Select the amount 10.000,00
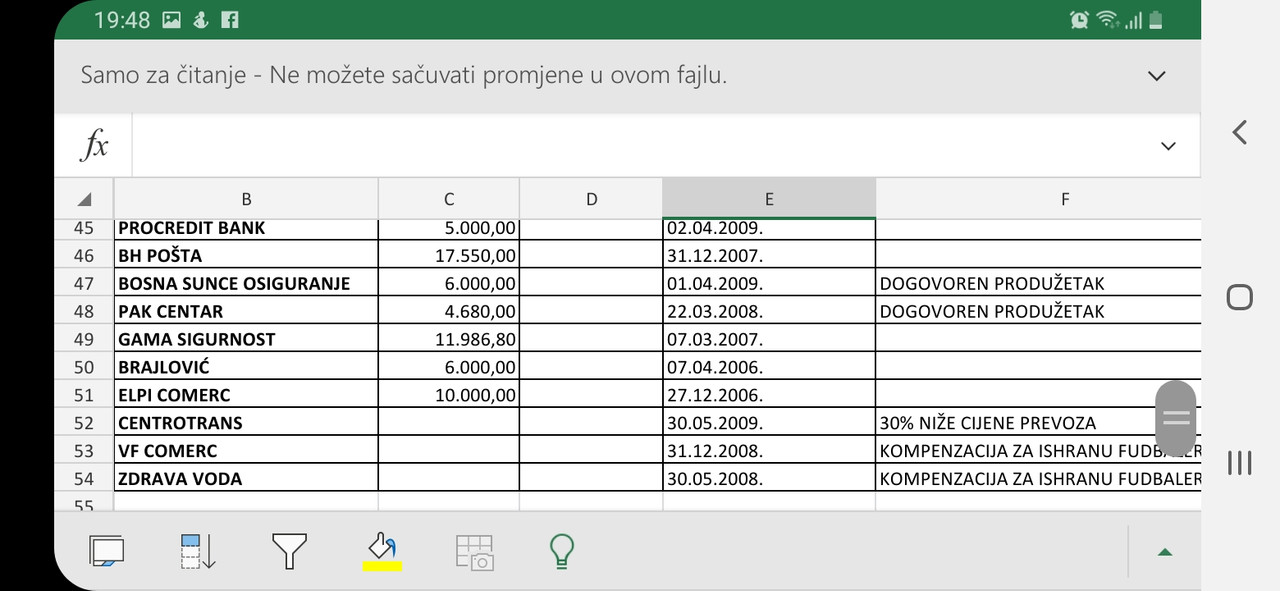 (449, 395)
